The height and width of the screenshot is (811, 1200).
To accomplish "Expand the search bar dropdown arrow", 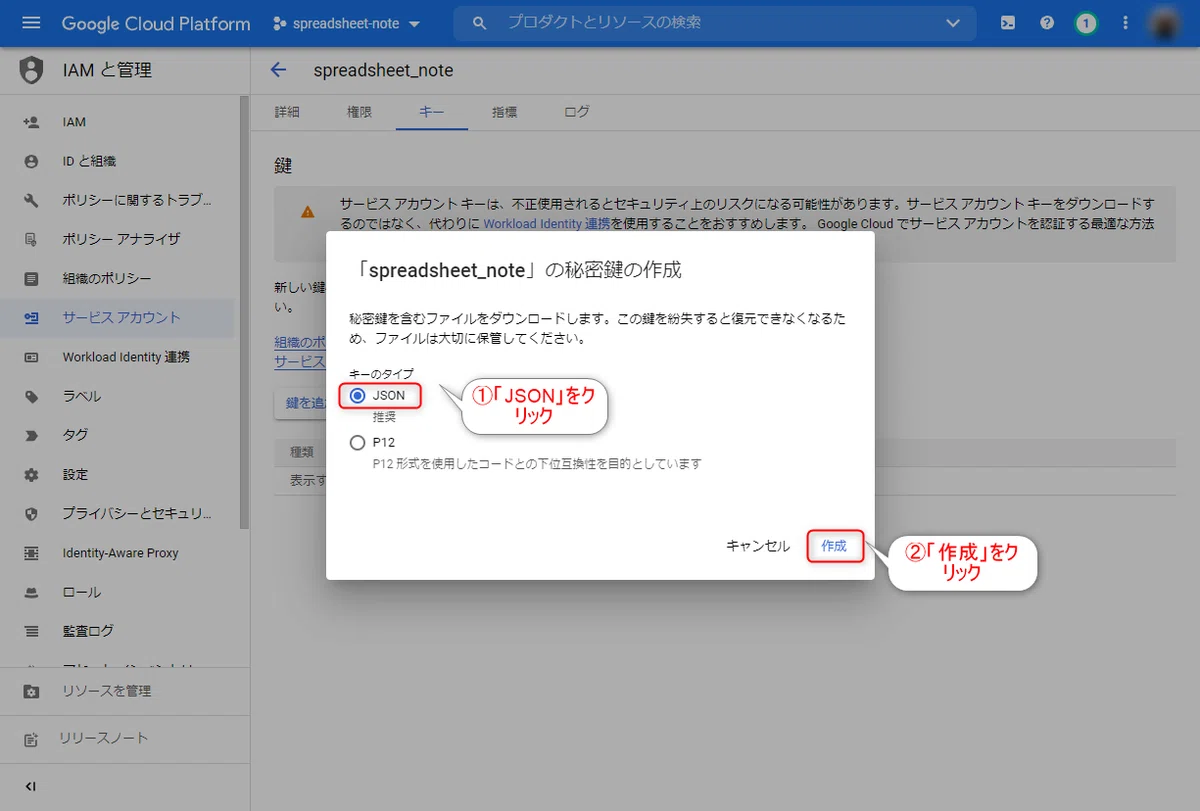I will (952, 23).
